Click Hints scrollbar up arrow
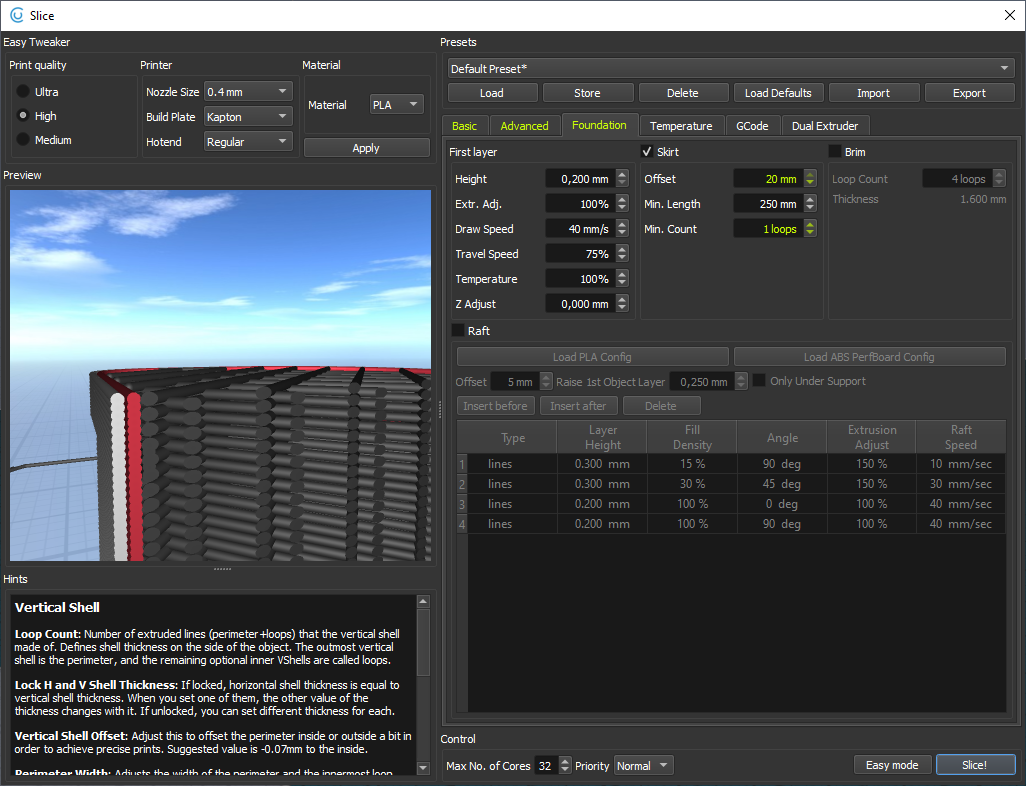This screenshot has width=1026, height=786. click(x=423, y=601)
